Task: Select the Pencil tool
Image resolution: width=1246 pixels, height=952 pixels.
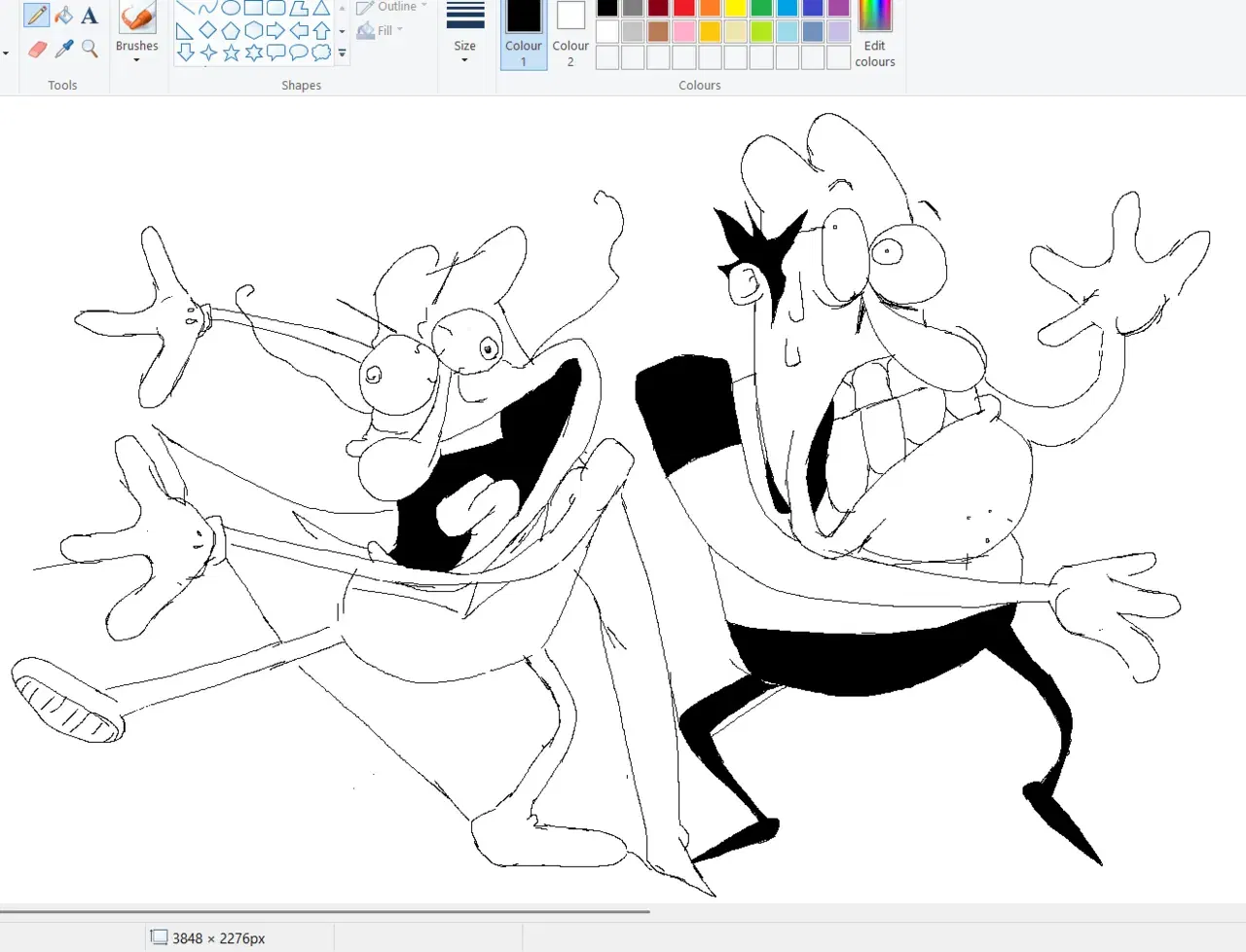Action: [37, 16]
